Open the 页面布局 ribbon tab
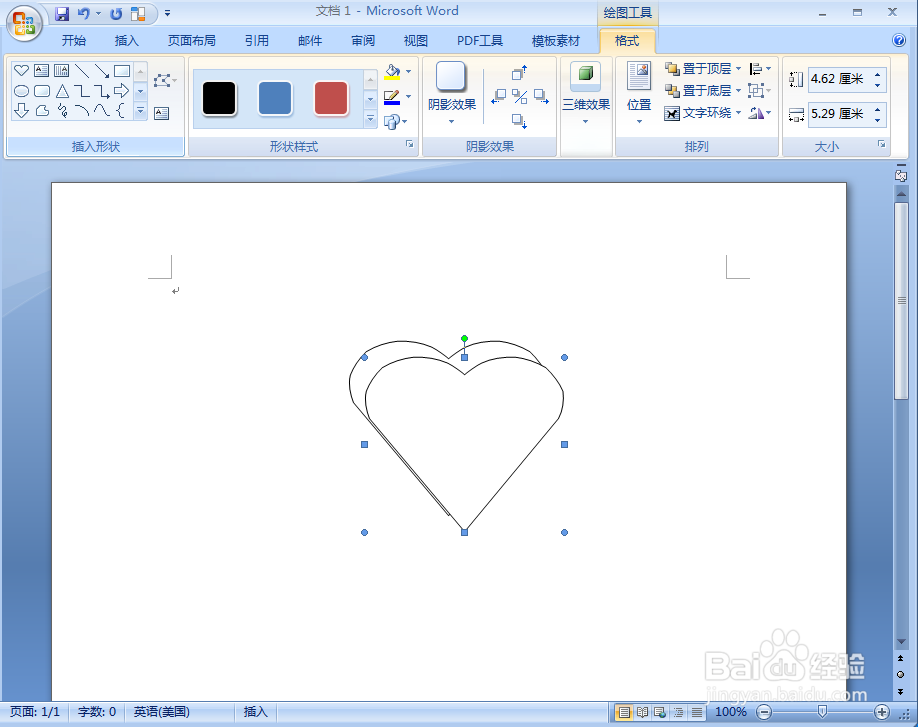Viewport: 918px width, 727px height. point(191,40)
